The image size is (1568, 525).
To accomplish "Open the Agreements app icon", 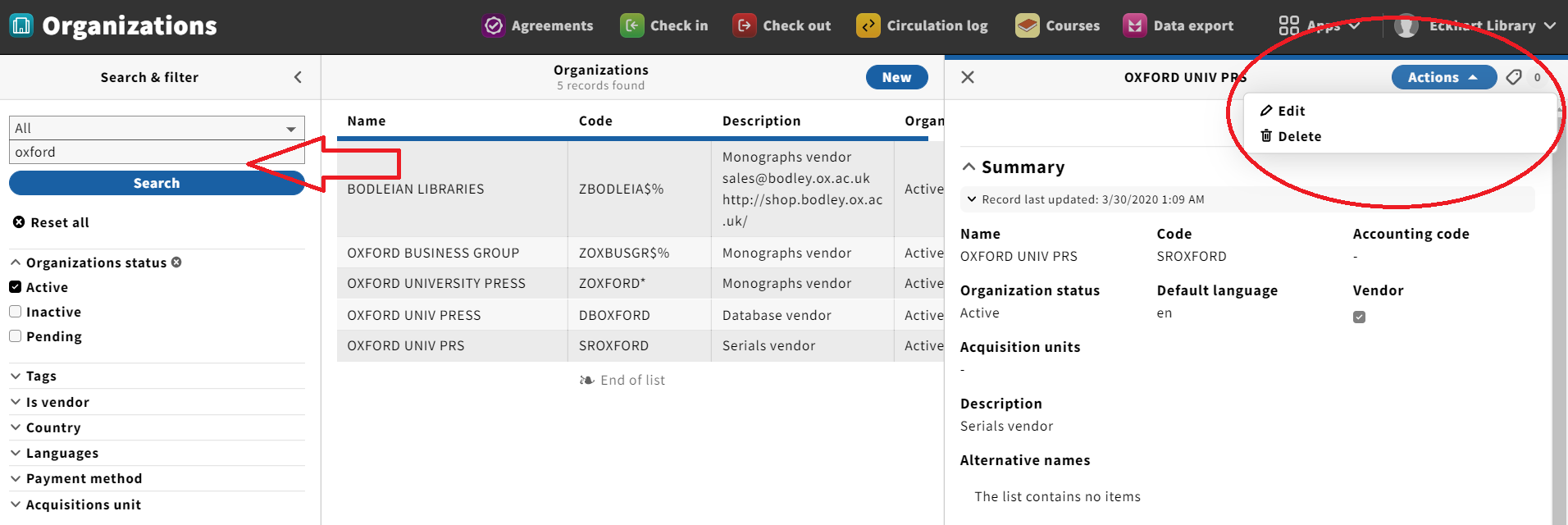I will 494,25.
